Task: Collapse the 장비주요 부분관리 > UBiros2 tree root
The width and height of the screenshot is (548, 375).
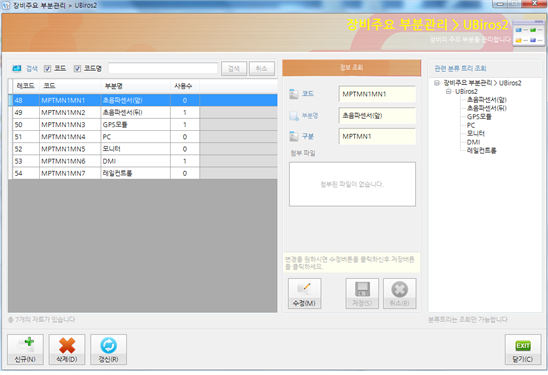Action: (437, 83)
